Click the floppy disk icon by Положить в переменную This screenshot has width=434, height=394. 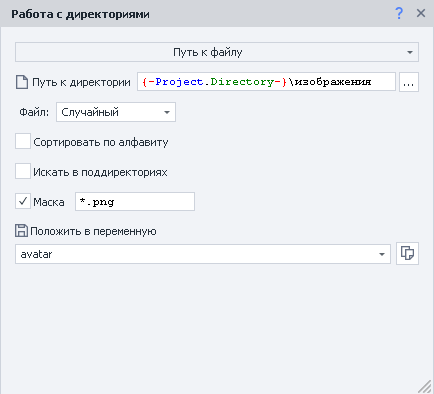tap(21, 231)
